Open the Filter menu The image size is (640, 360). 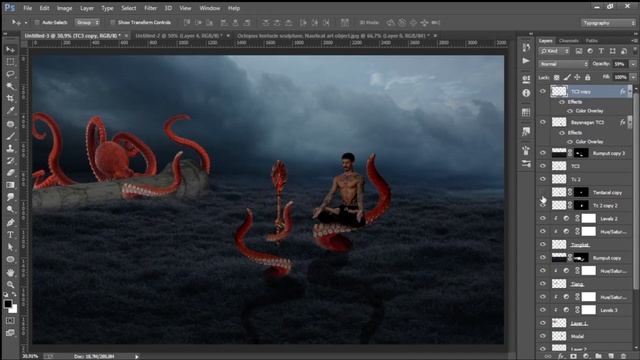point(150,8)
